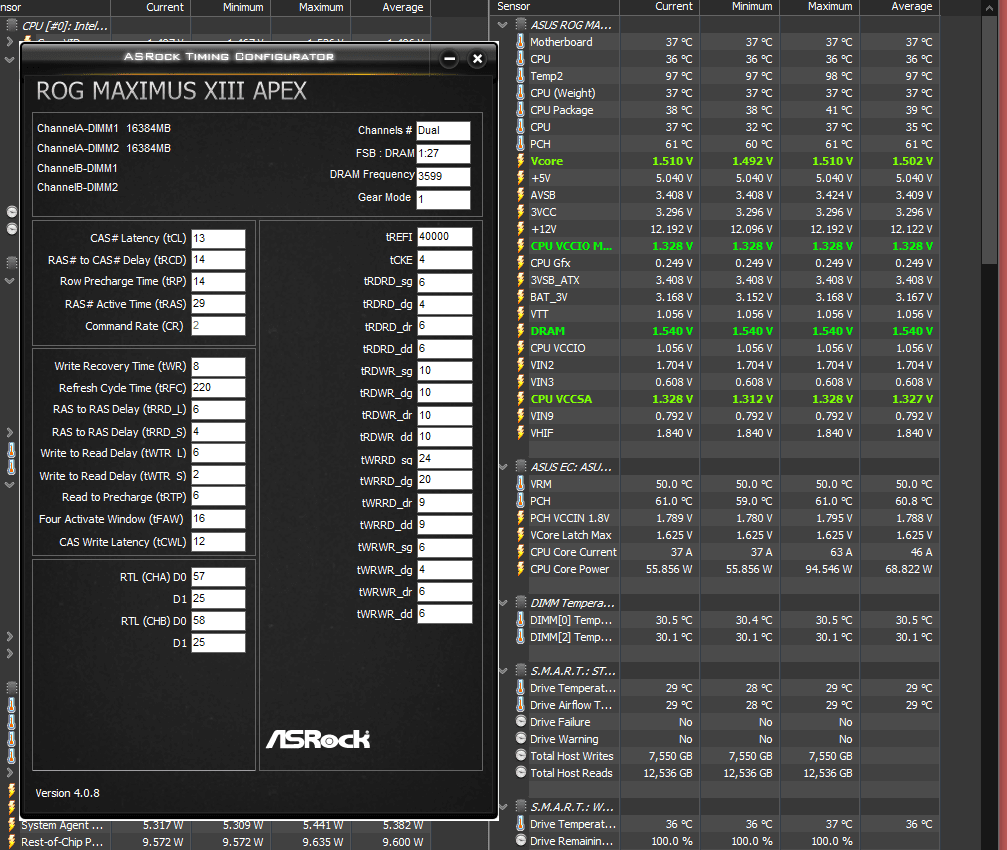Image resolution: width=1007 pixels, height=850 pixels.
Task: Click the scrollbar up arrow in sensor list
Action: pos(989,8)
